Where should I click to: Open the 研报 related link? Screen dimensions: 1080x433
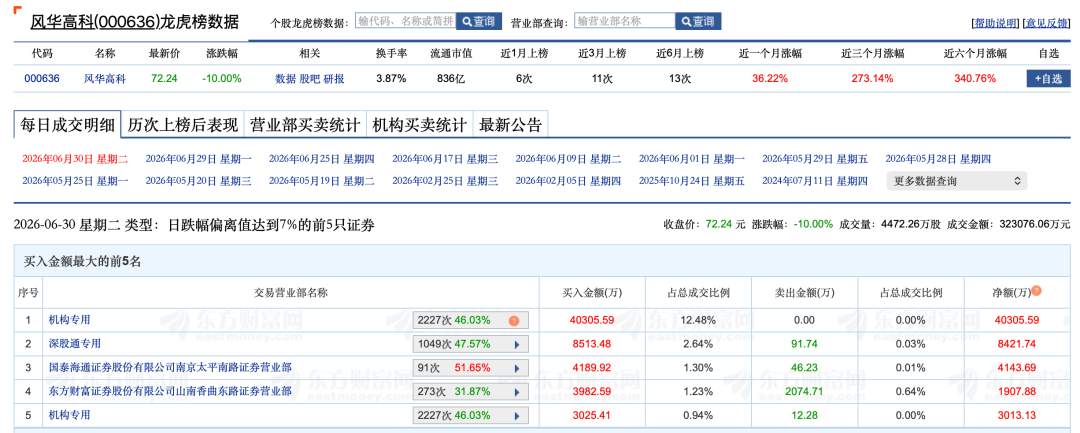(334, 78)
